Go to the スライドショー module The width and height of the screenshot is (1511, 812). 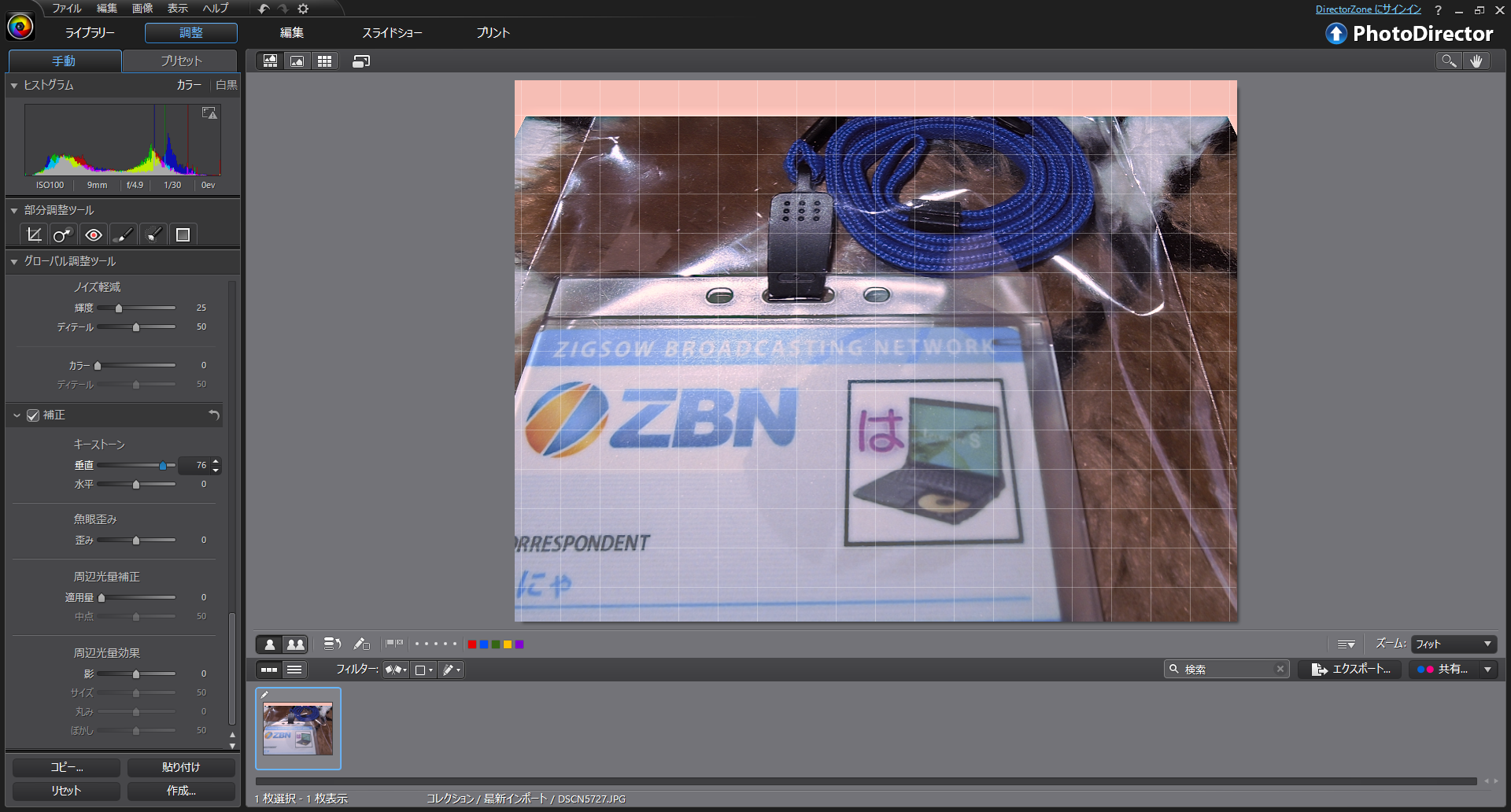pos(392,33)
